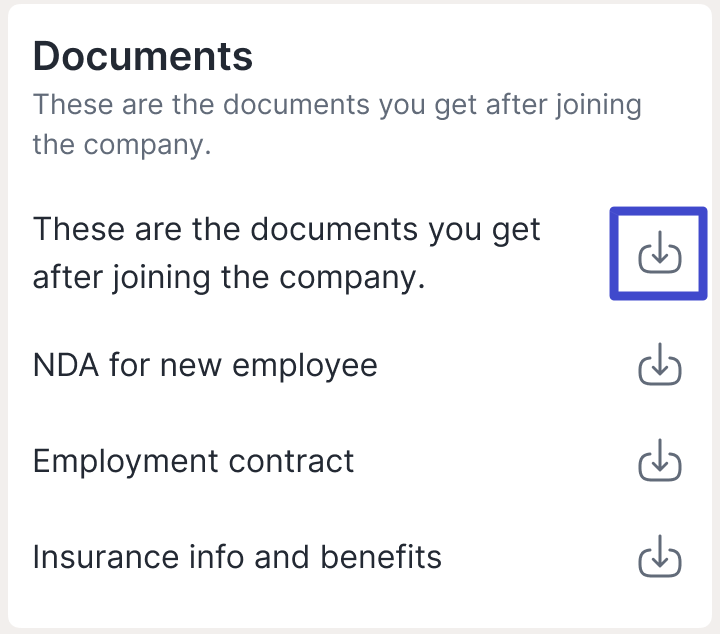Download Insurance info and benefits file
The height and width of the screenshot is (634, 720).
coord(660,557)
